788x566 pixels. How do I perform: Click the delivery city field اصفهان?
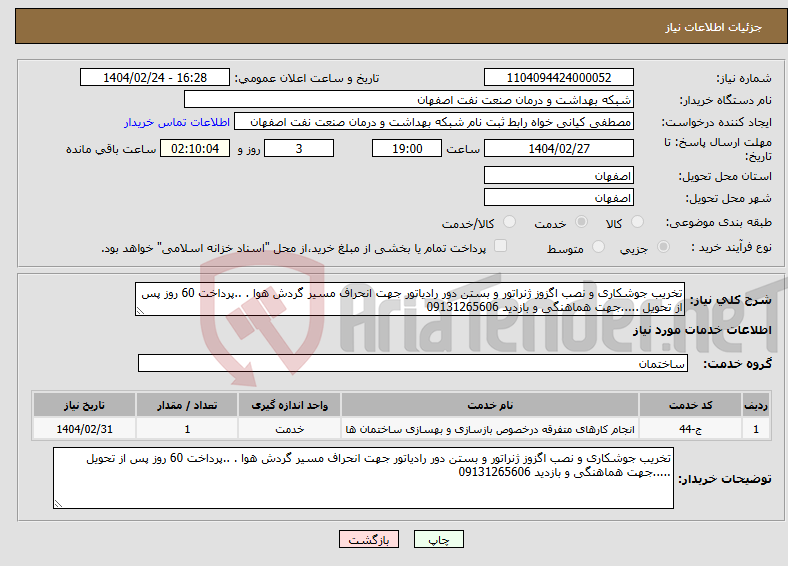pos(558,198)
